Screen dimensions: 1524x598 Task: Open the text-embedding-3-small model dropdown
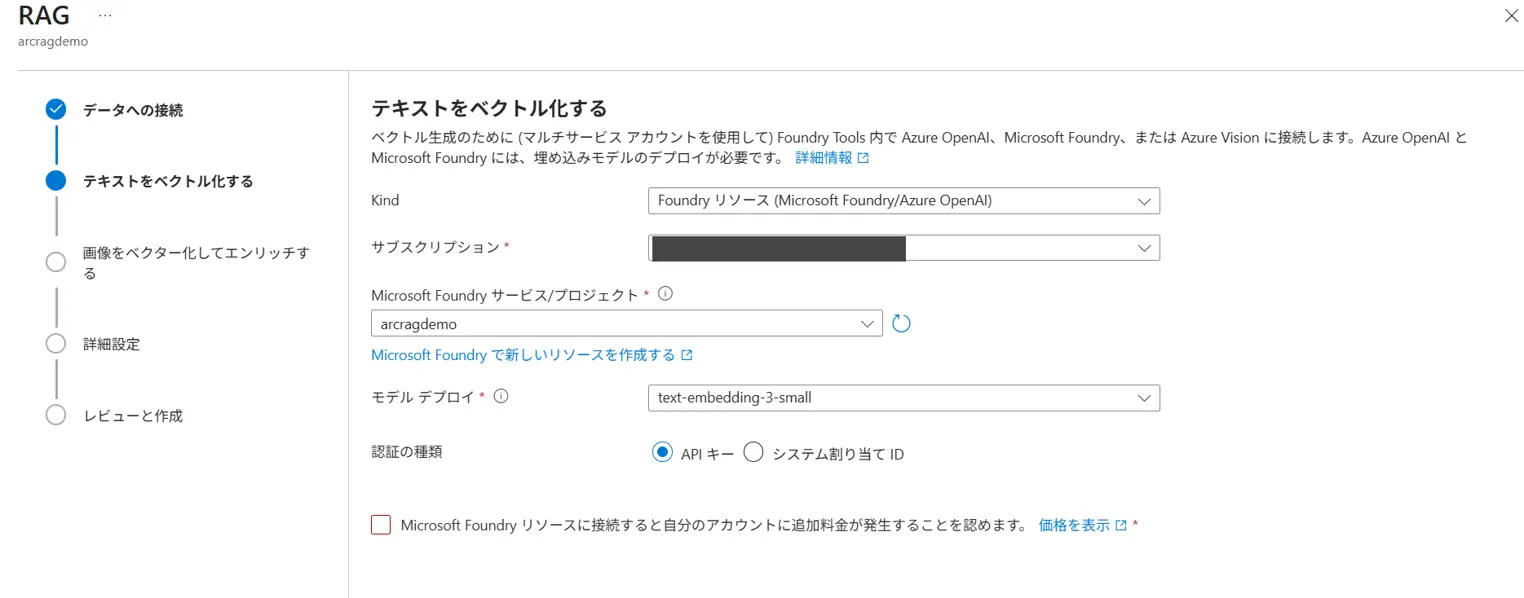(x=904, y=397)
